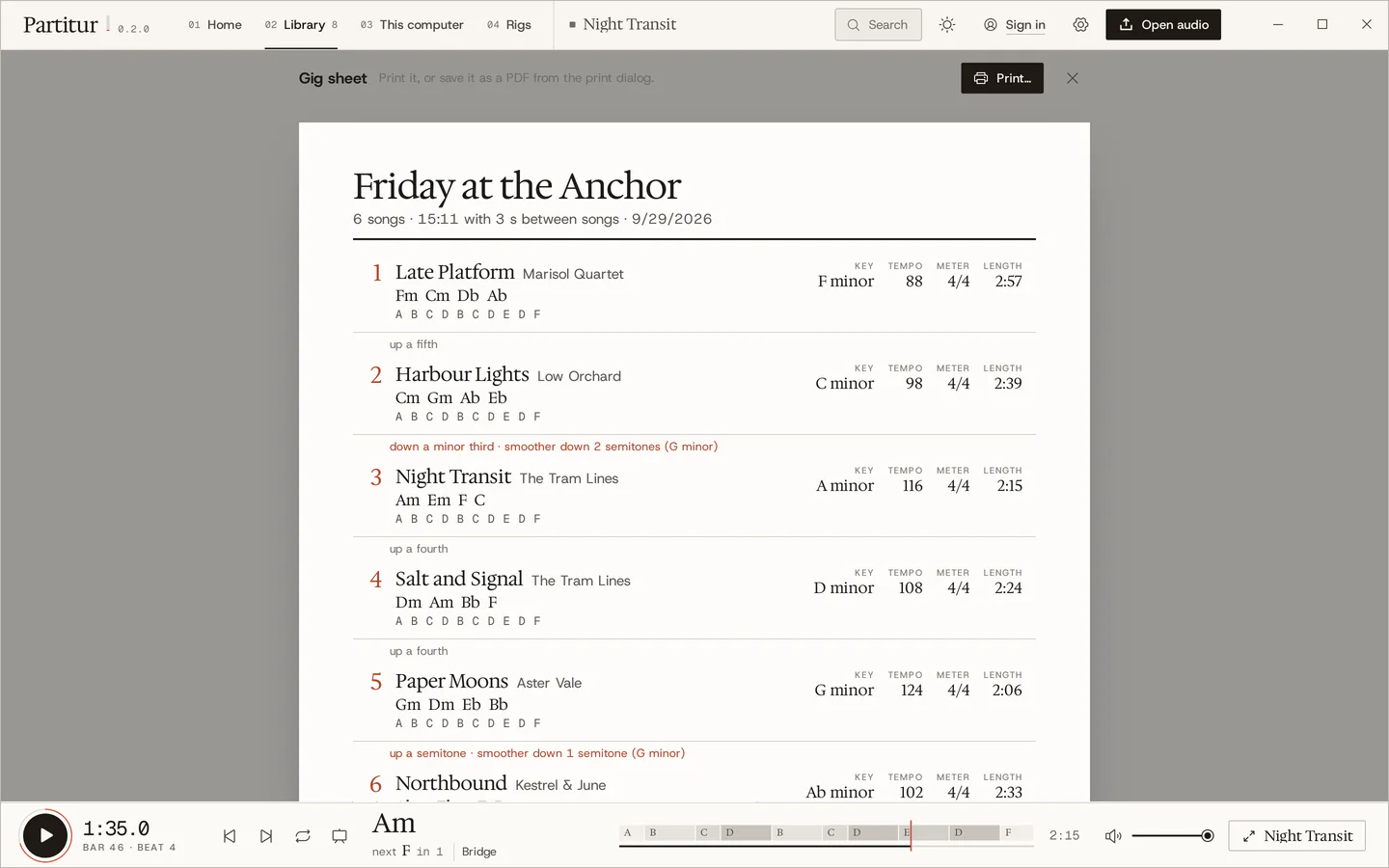Image resolution: width=1389 pixels, height=868 pixels.
Task: Click the 1:35.0 playback time readout
Action: point(117,828)
